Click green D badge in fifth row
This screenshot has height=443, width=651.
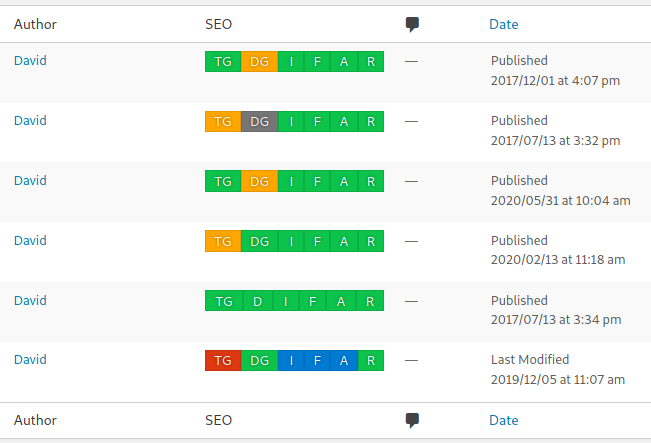[257, 301]
